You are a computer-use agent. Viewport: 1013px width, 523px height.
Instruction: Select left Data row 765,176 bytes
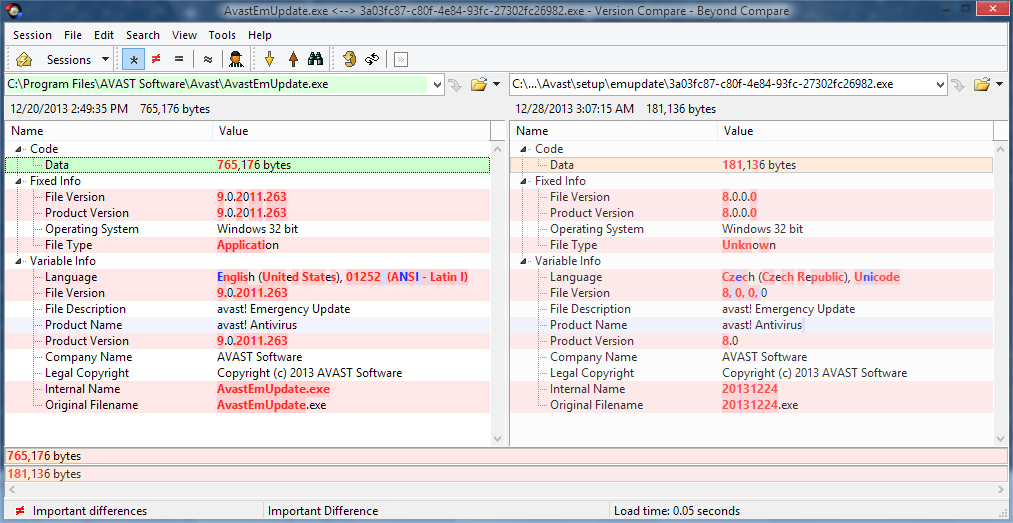[x=247, y=165]
